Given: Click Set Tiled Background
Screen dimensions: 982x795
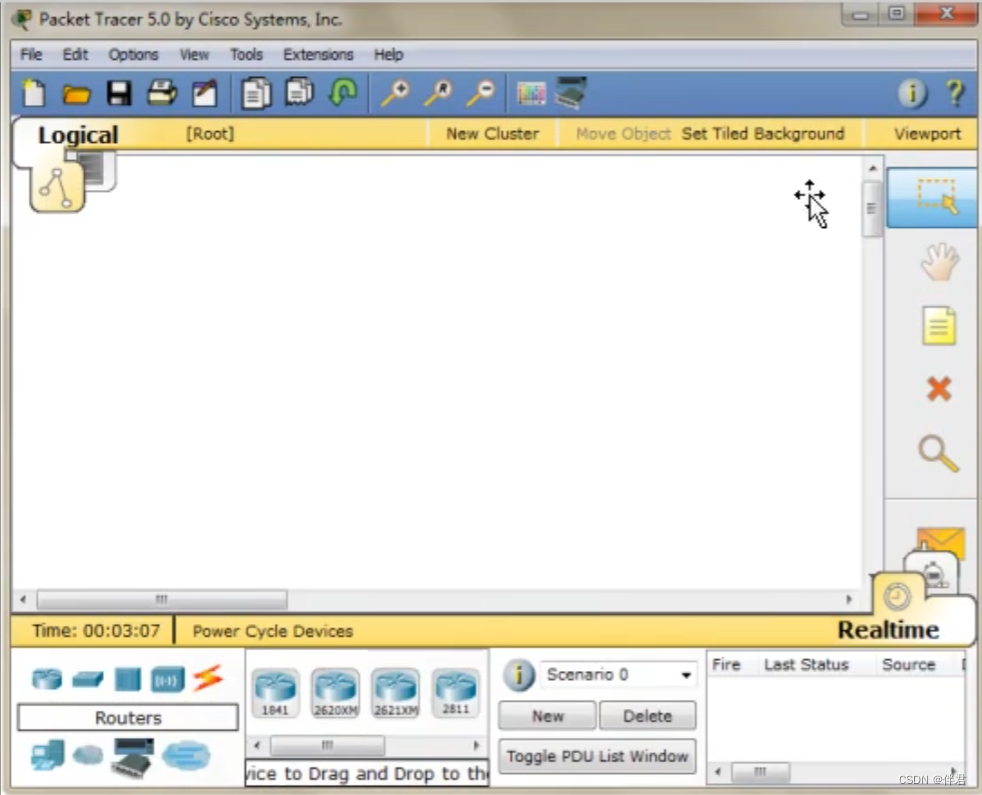Looking at the screenshot, I should point(763,133).
